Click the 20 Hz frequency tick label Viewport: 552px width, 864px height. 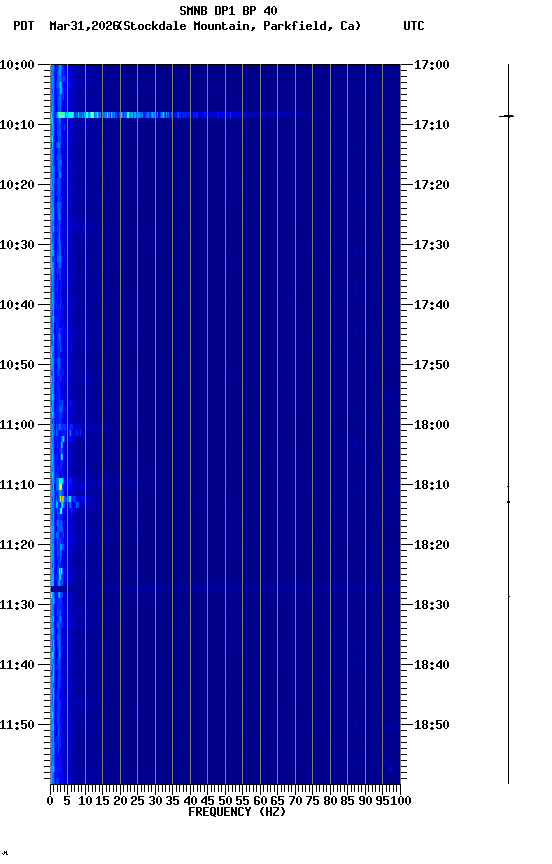120,801
